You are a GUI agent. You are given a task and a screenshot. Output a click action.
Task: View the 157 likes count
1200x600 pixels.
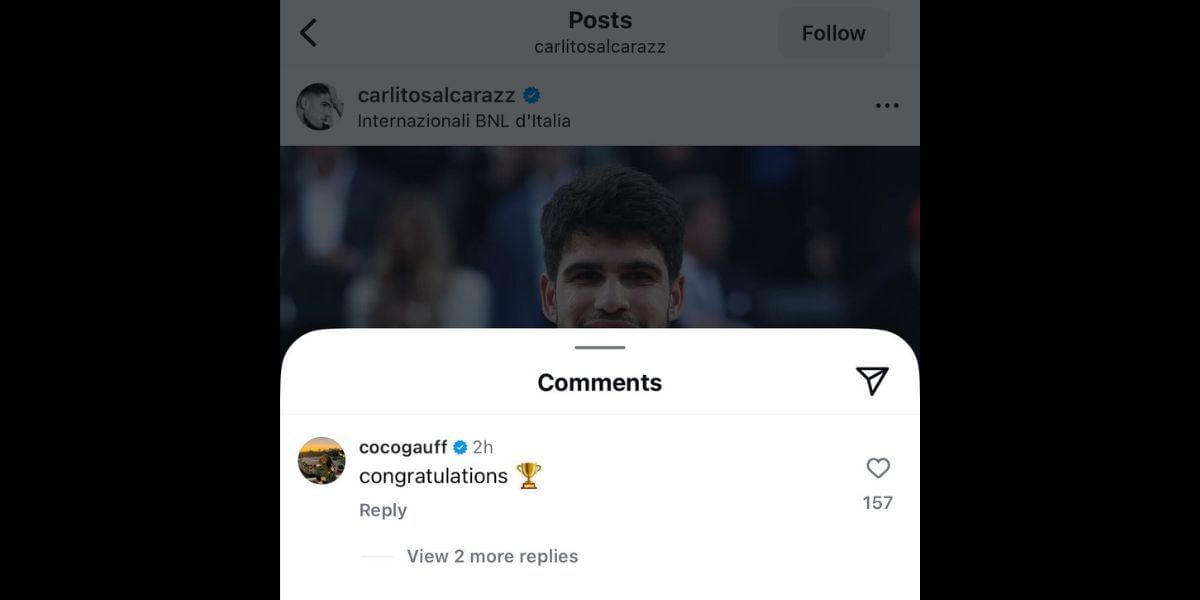pos(878,503)
